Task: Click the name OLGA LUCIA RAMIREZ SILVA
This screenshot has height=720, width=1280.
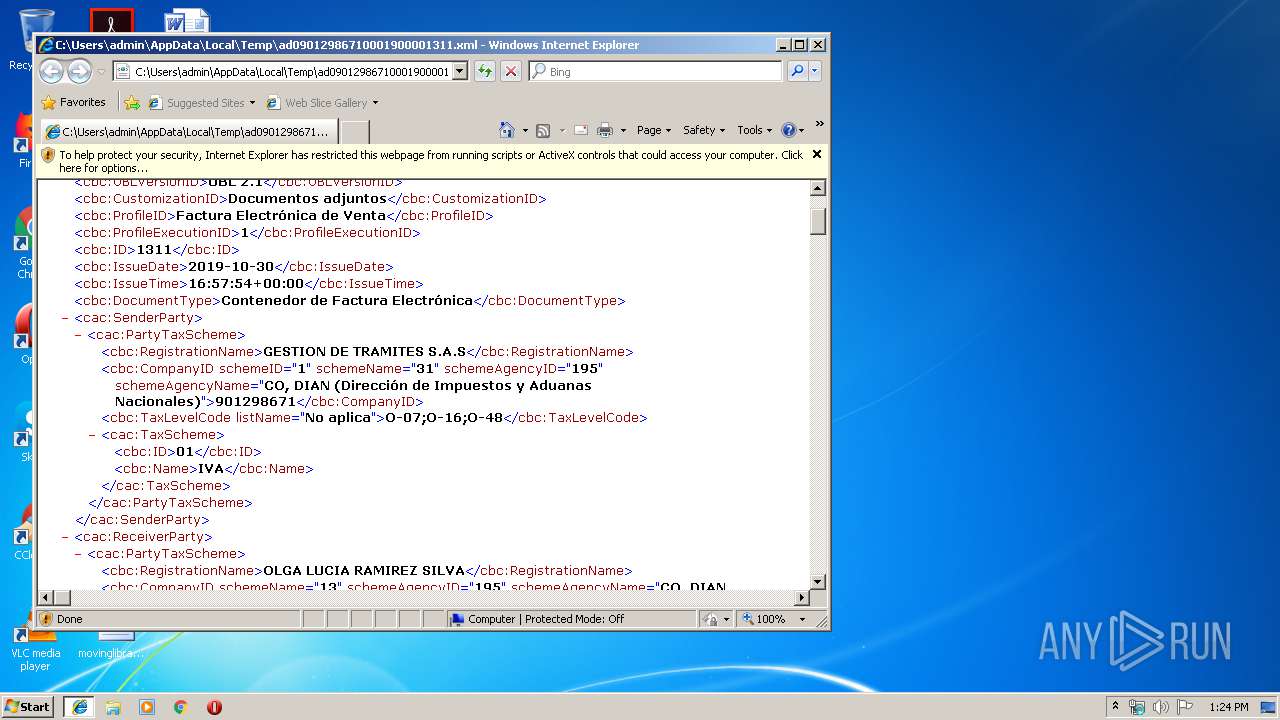Action: click(x=364, y=571)
